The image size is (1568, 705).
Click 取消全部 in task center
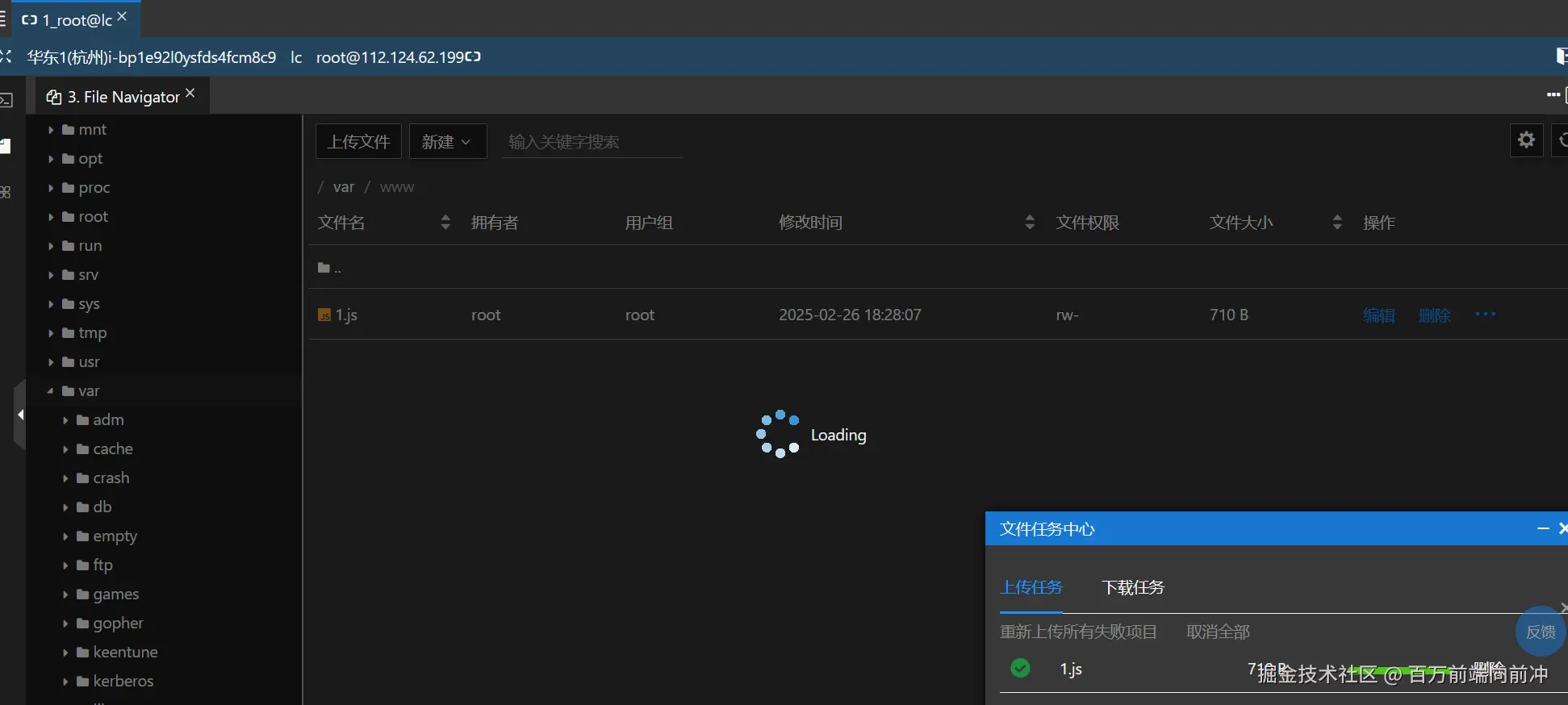[1218, 632]
